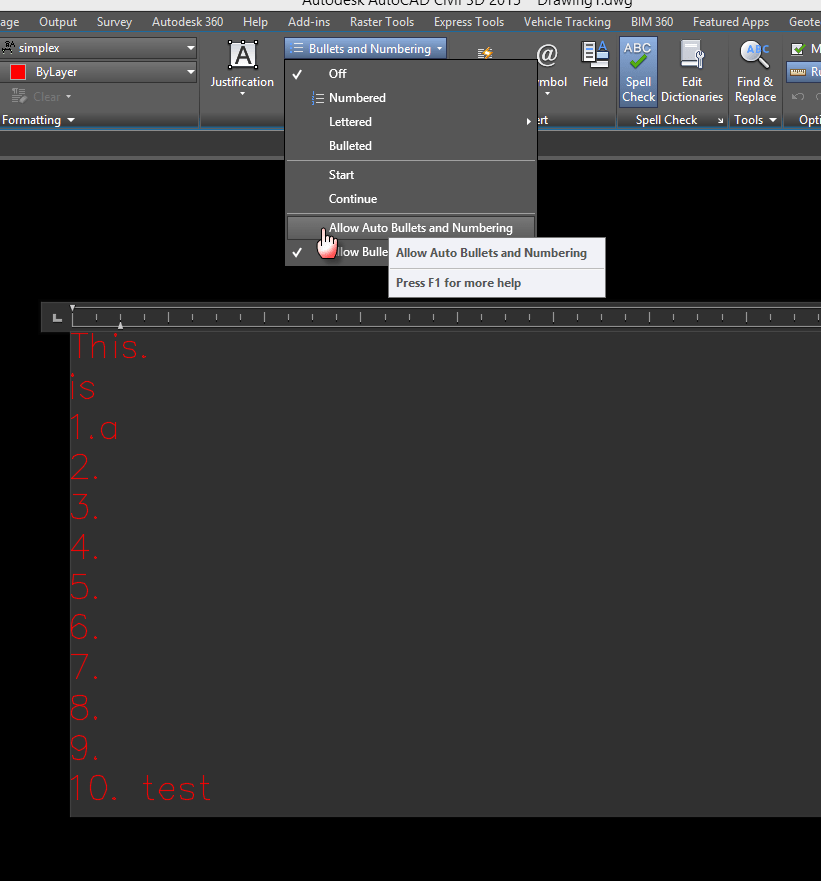Open the Express Tools menu
This screenshot has width=821, height=881.
click(468, 21)
